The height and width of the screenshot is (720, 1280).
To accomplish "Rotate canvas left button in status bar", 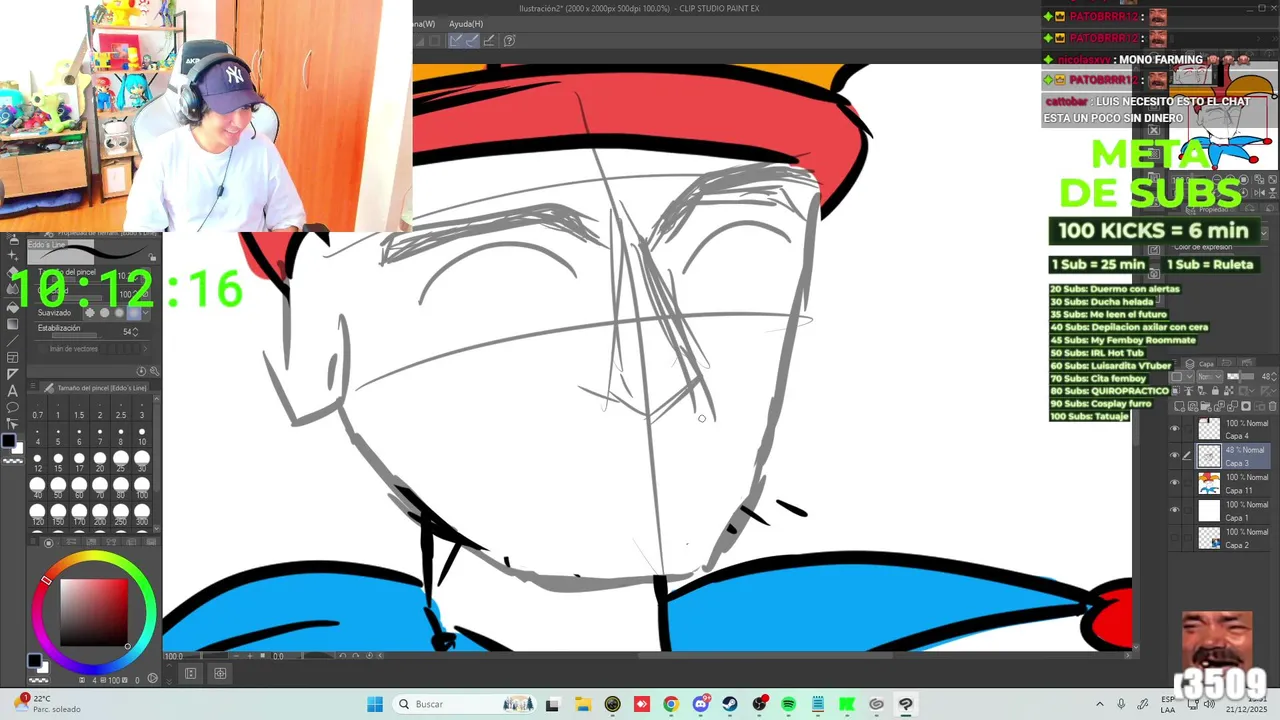I will tap(343, 656).
